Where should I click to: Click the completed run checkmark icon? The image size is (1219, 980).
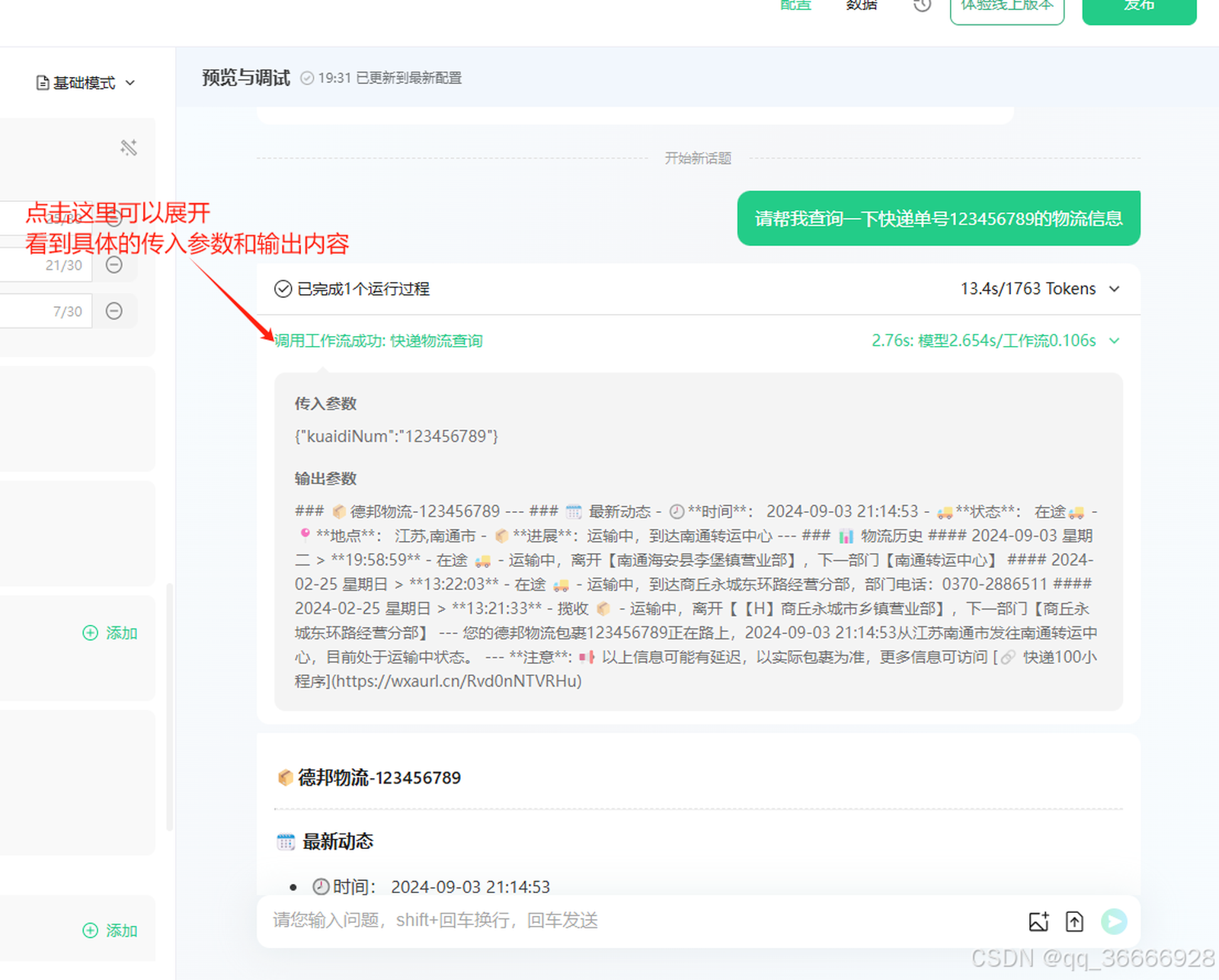283,289
